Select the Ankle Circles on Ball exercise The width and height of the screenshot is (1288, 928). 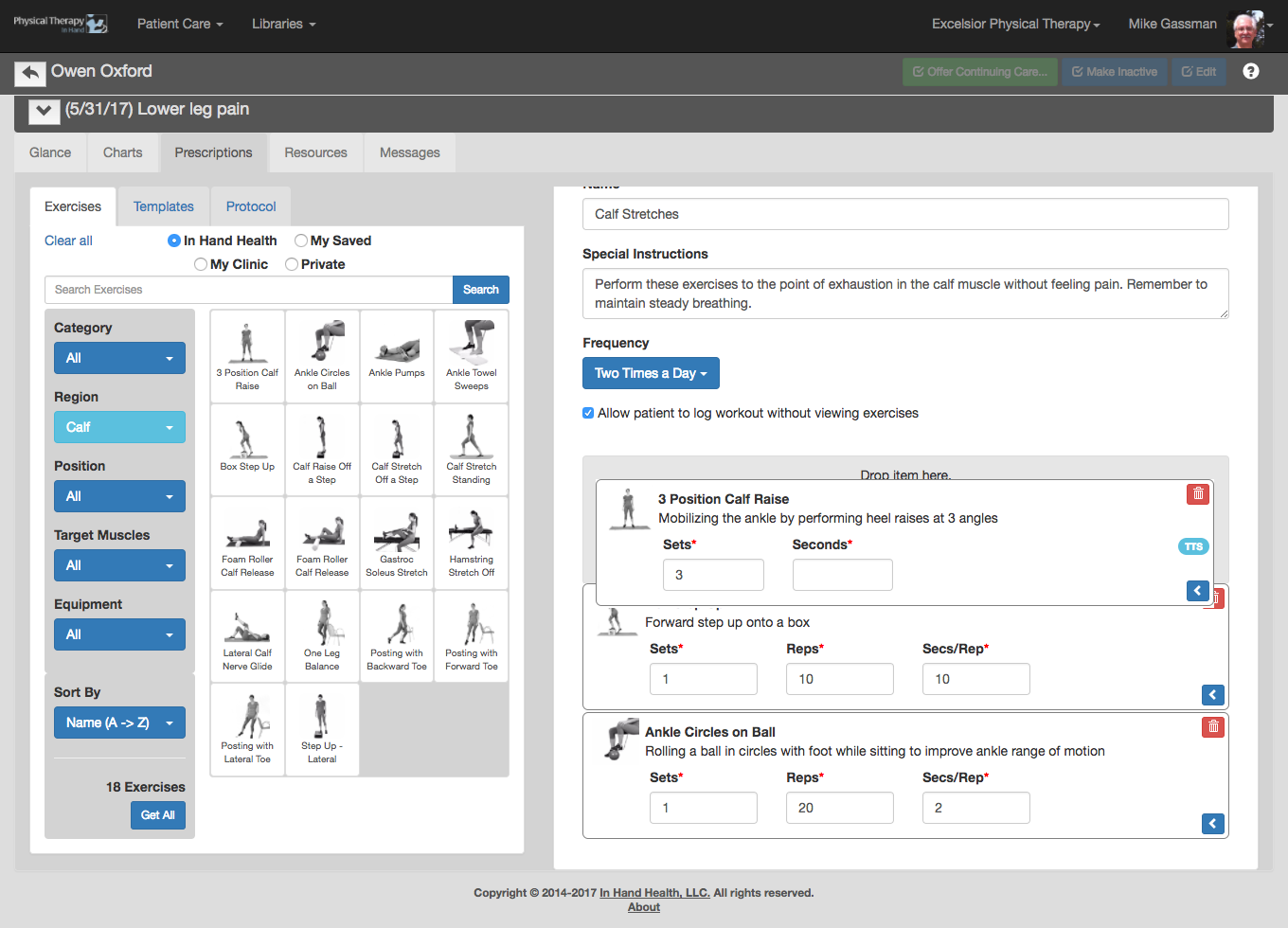[322, 356]
